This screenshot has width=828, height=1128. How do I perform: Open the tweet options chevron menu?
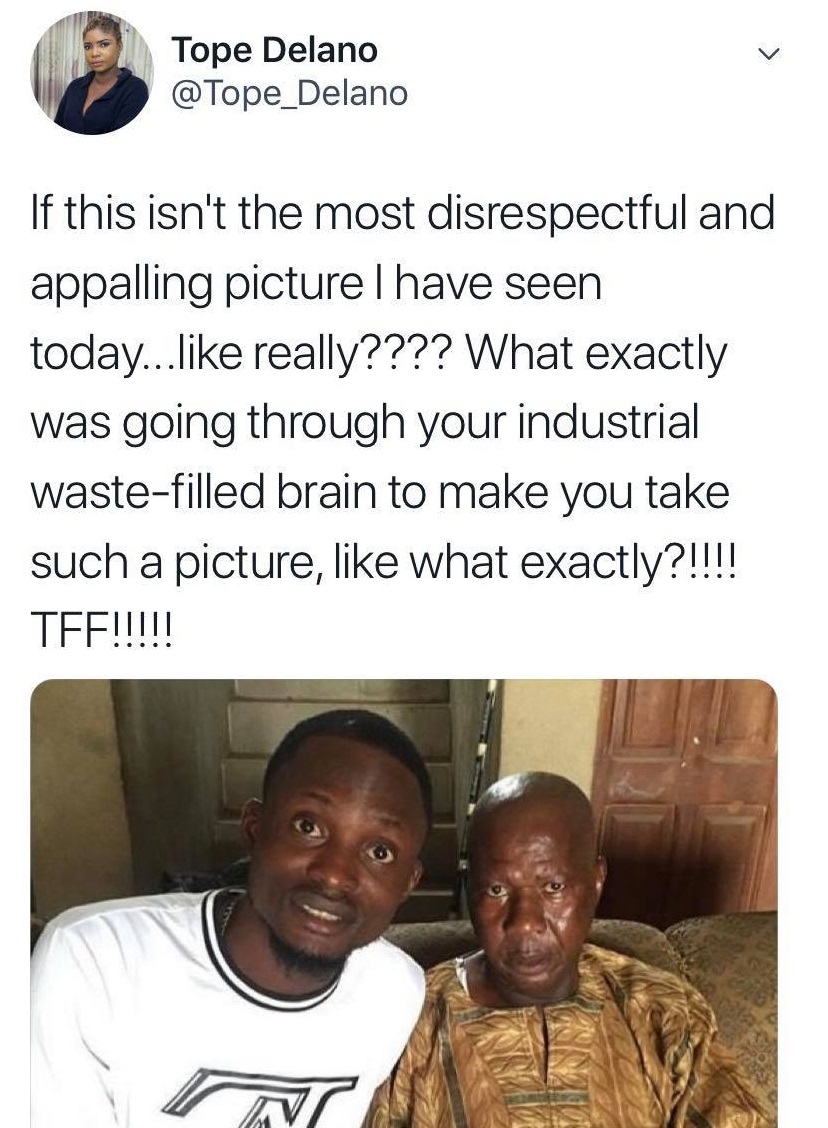coord(767,54)
